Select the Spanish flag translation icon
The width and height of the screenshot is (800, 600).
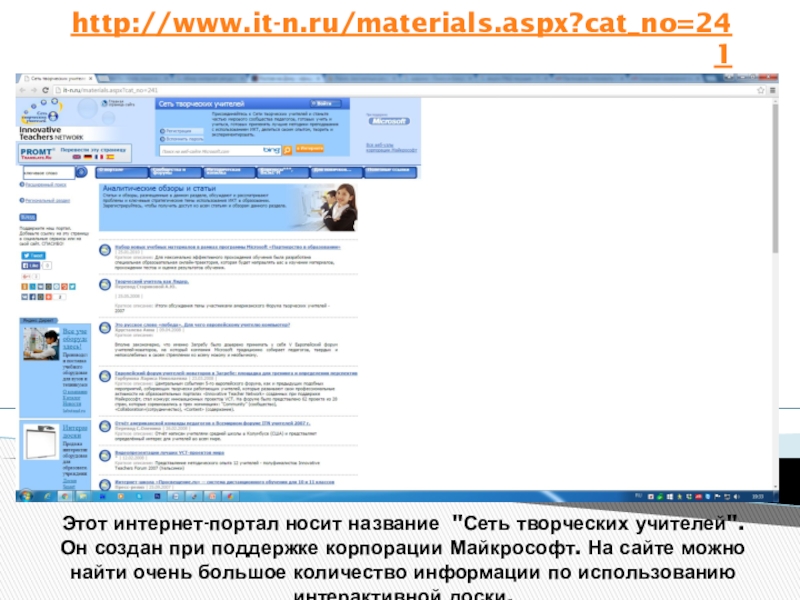[110, 157]
